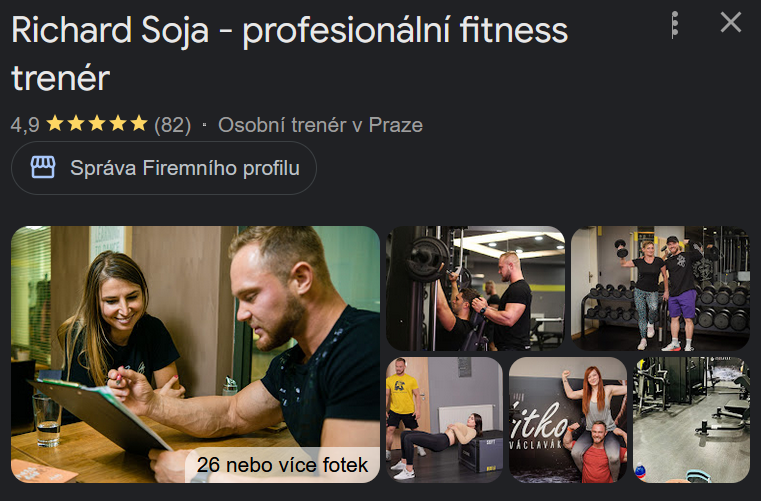Open photo of trainer in yellow shirt
Screen dimensions: 761x501
point(444,420)
